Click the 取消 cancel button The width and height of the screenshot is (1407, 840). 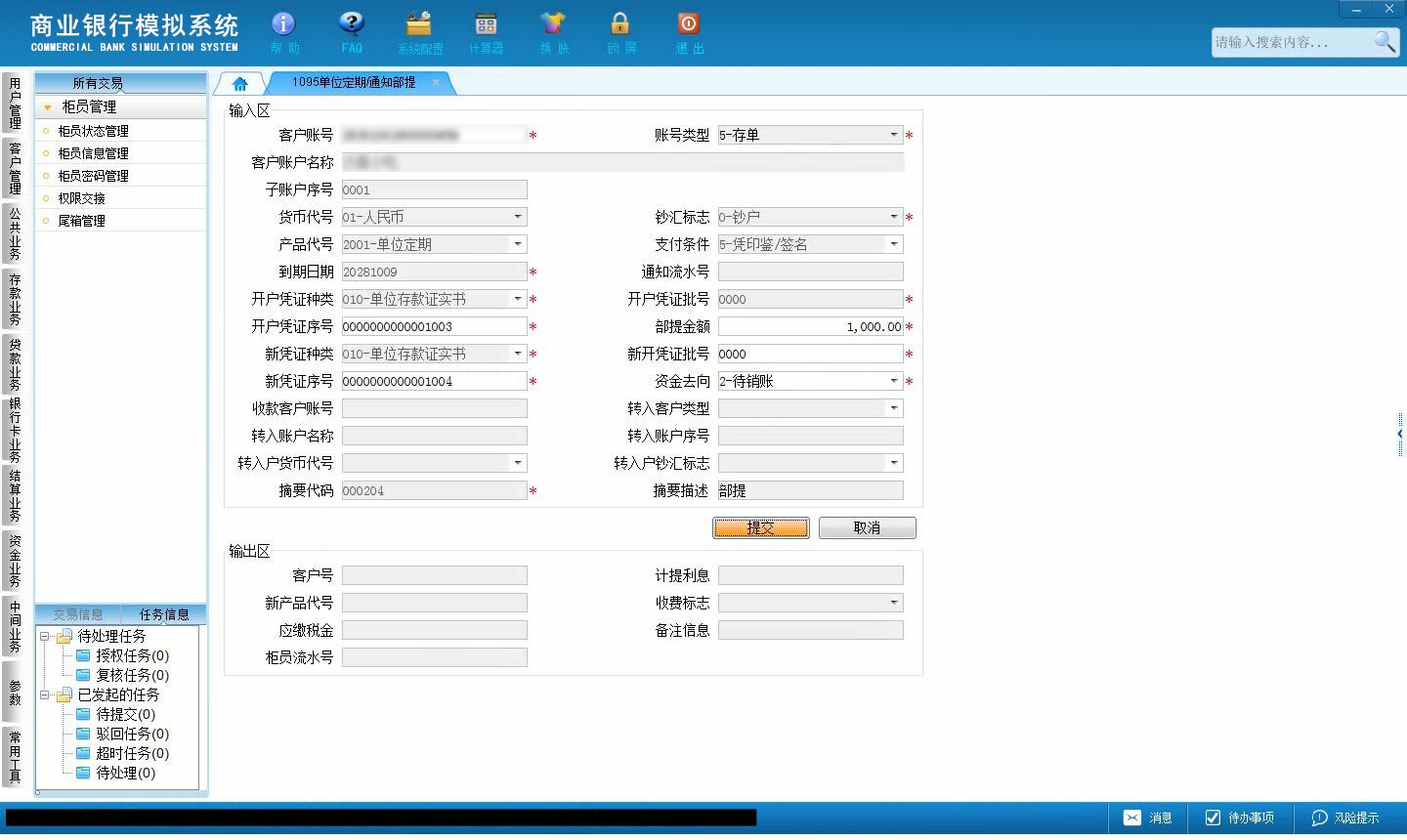click(867, 527)
